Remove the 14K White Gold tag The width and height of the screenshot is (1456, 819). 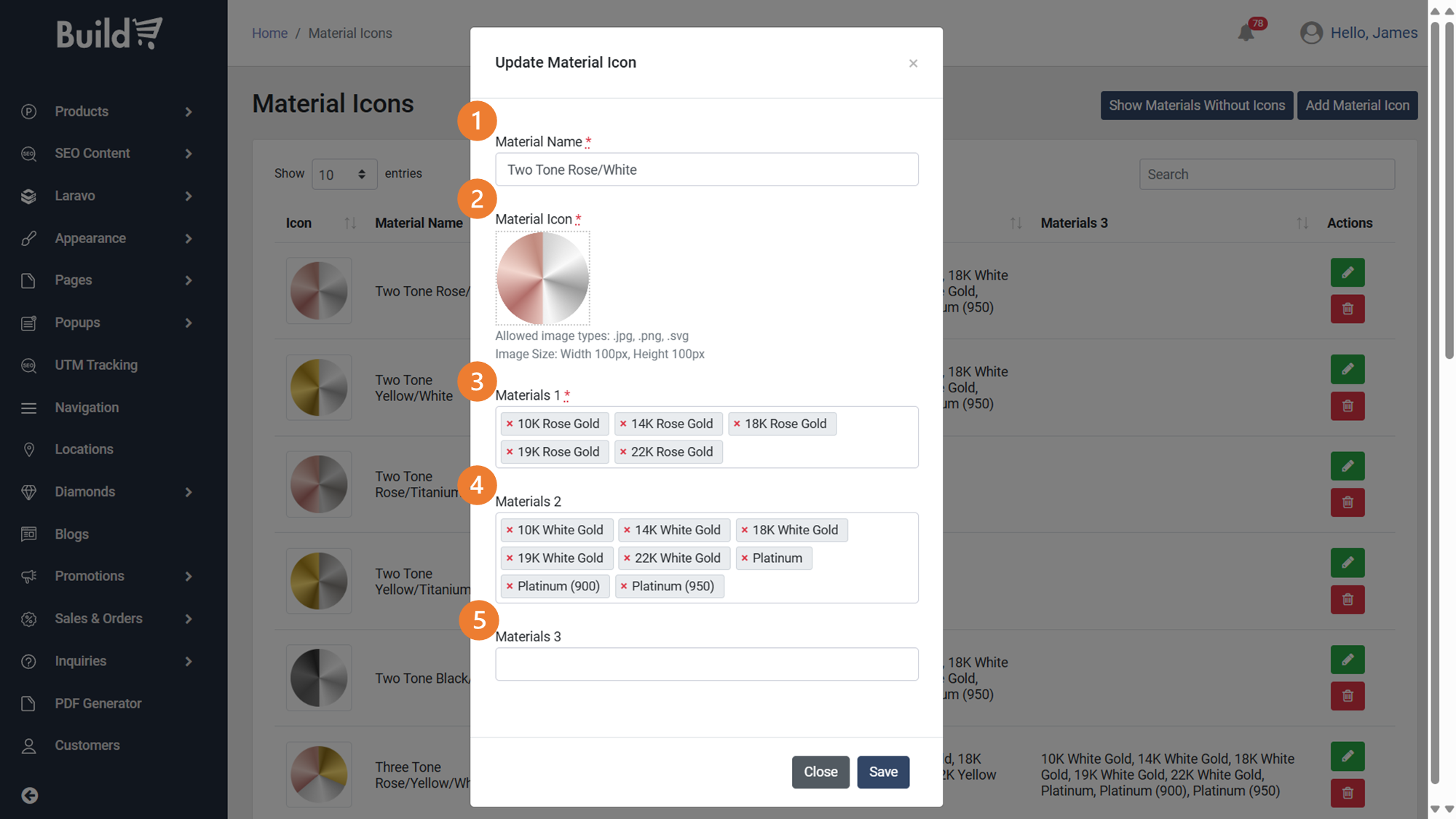tap(627, 530)
